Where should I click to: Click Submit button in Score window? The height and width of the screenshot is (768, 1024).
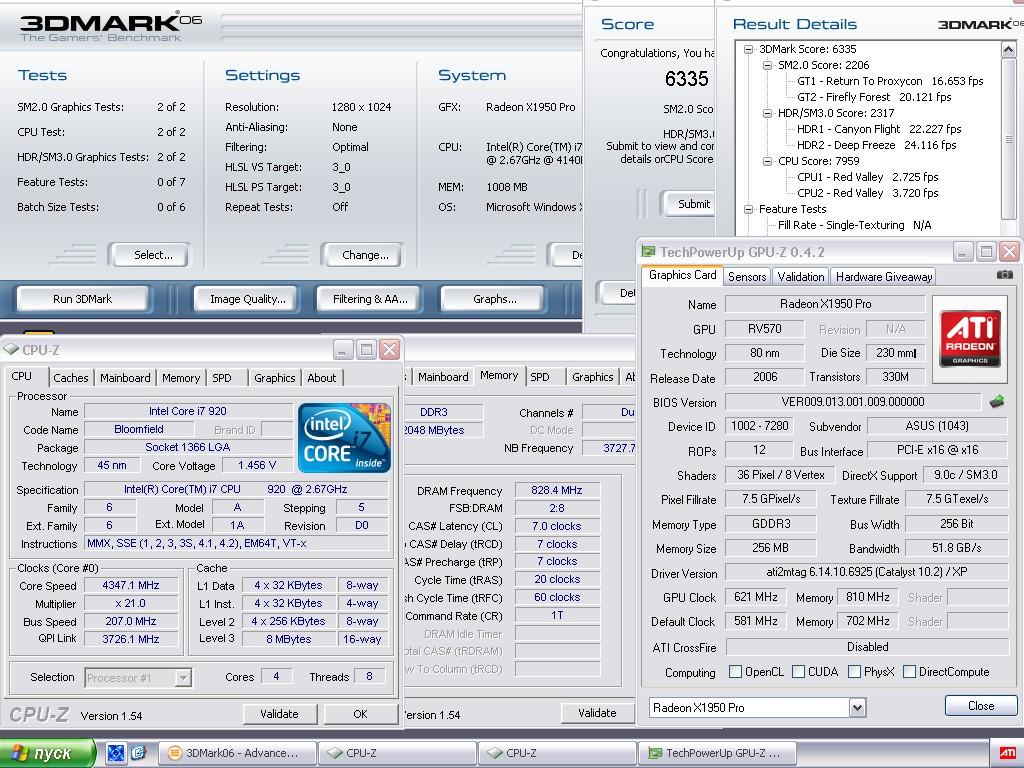point(690,204)
